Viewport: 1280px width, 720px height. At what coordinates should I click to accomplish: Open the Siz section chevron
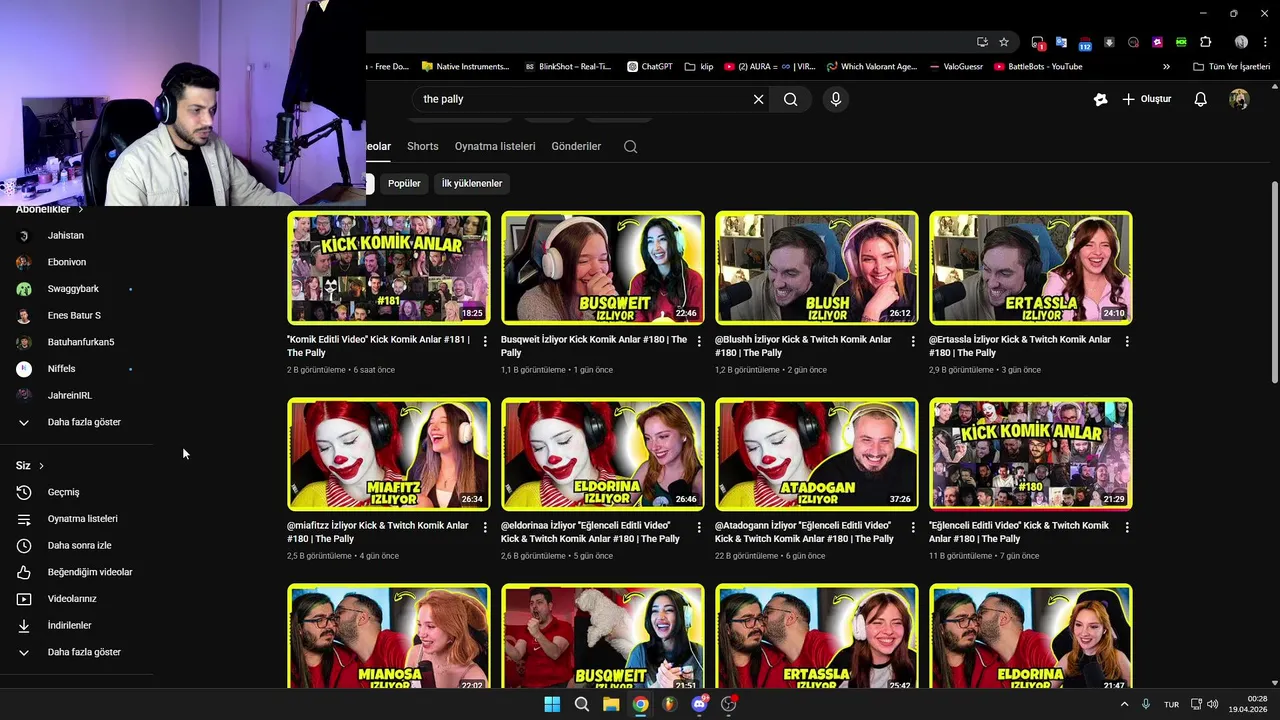[41, 466]
